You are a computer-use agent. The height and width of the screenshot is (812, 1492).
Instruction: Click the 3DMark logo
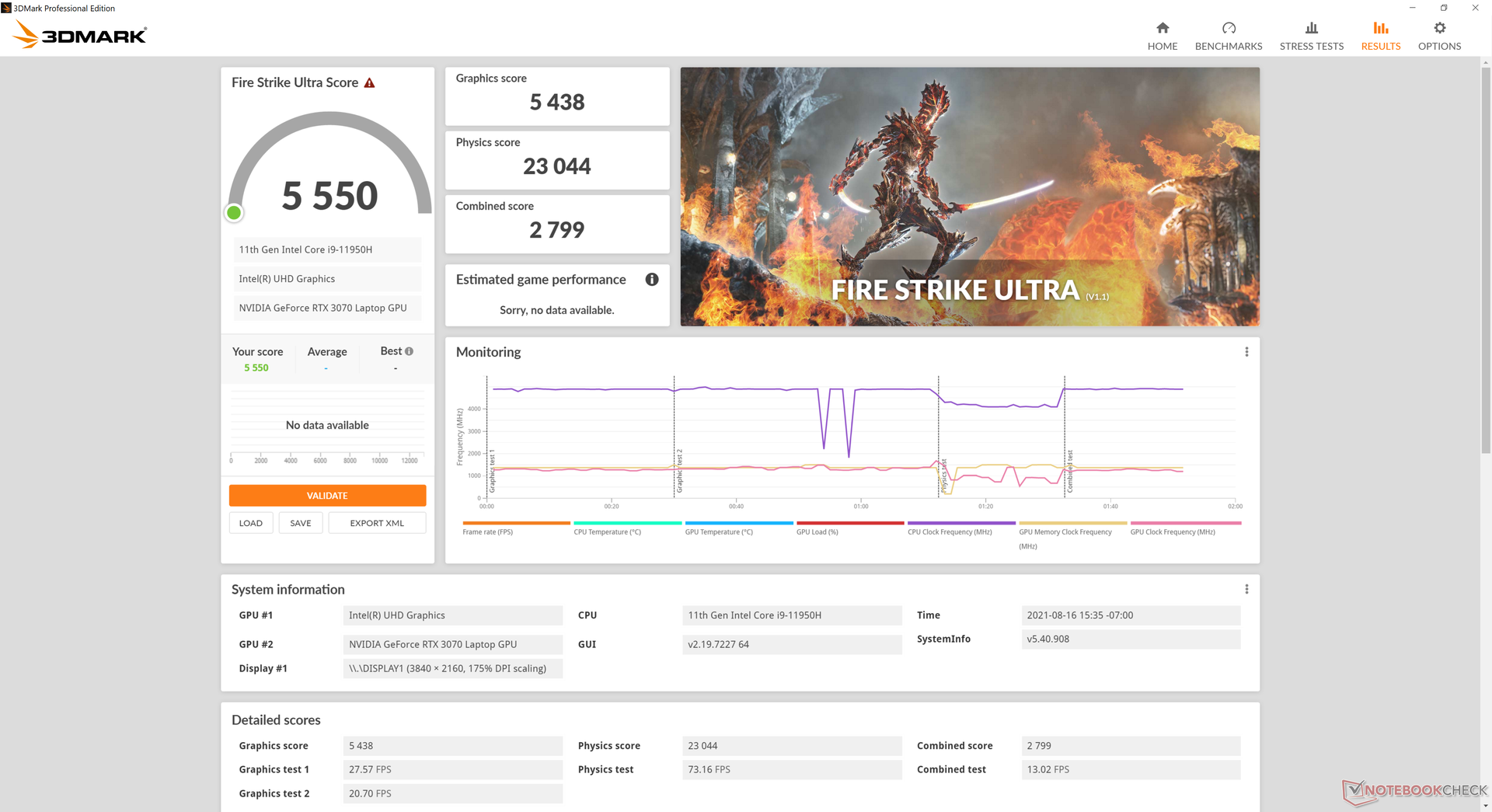point(80,34)
